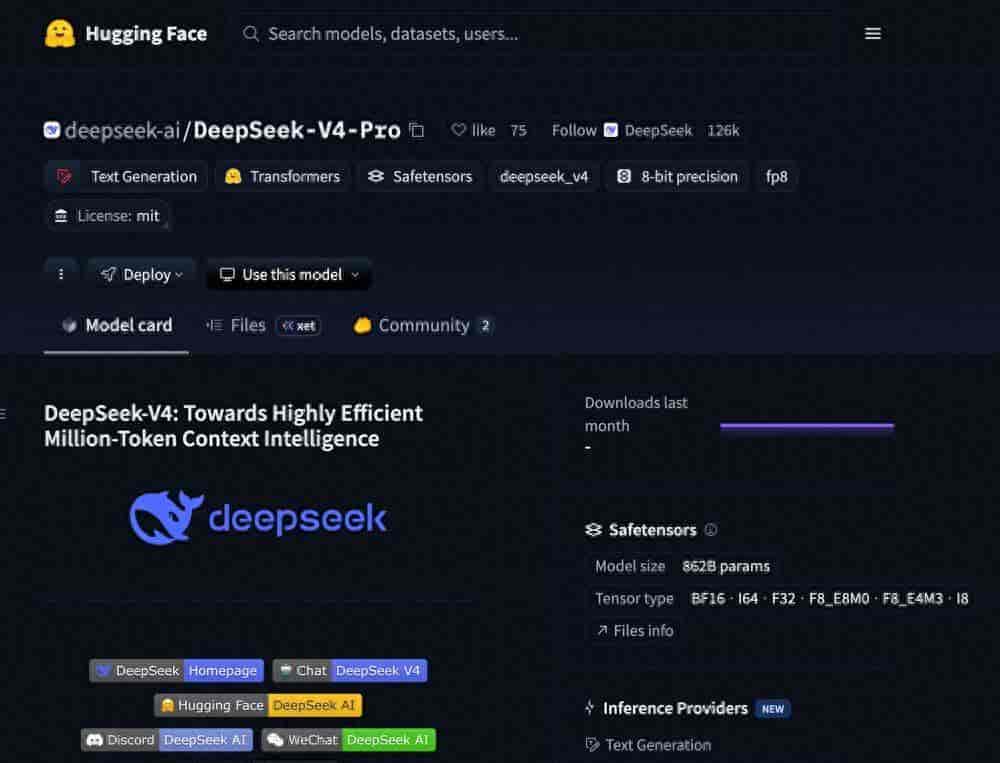Switch to the Model card tab
The width and height of the screenshot is (1000, 763).
117,325
